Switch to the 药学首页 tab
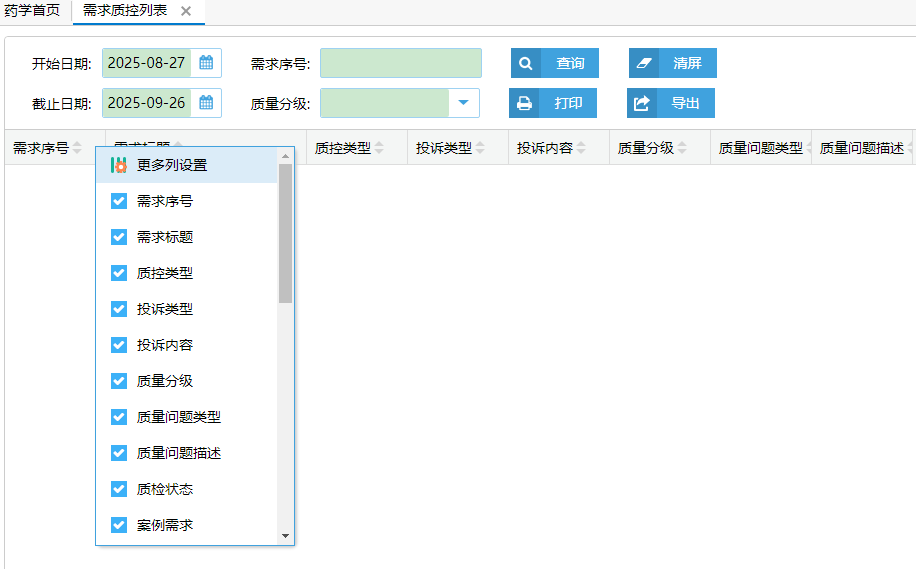This screenshot has width=916, height=569. click(33, 10)
